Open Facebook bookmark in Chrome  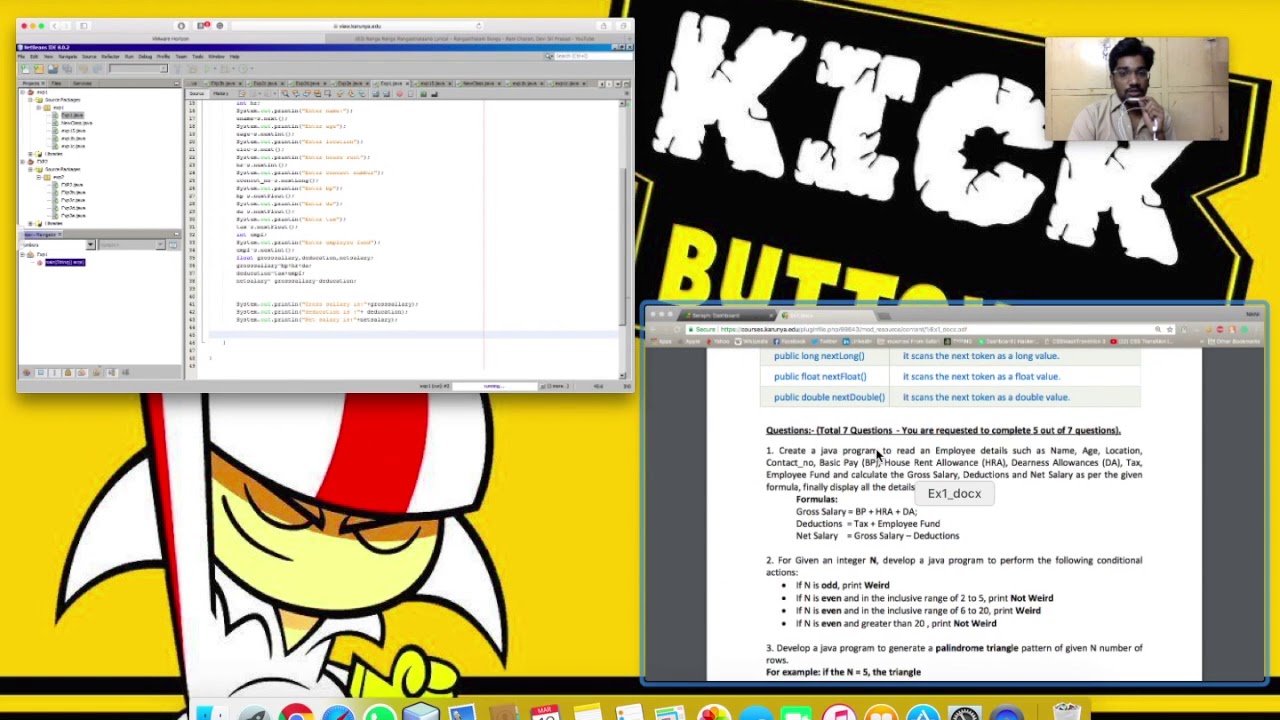click(x=790, y=341)
